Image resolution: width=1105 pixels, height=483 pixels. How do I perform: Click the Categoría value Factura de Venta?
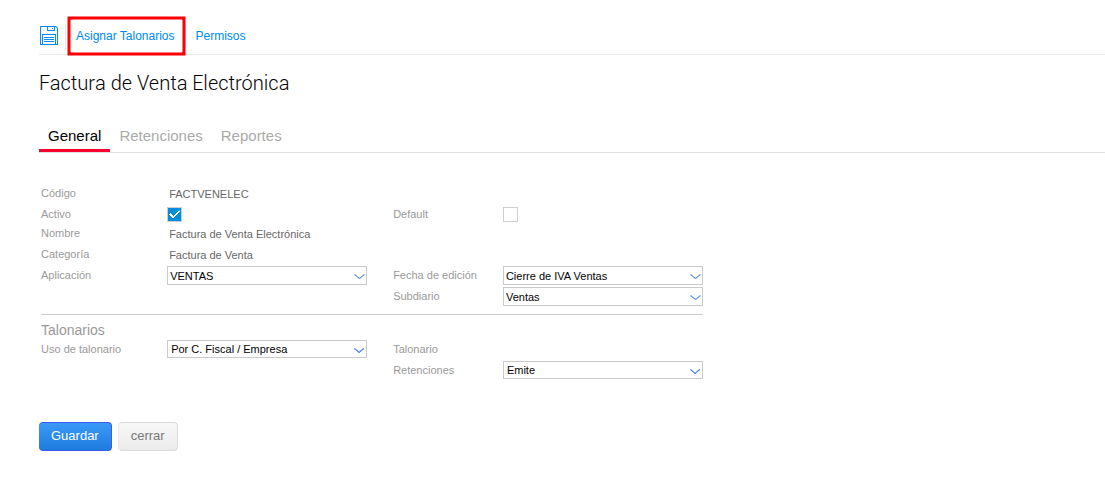click(x=211, y=255)
